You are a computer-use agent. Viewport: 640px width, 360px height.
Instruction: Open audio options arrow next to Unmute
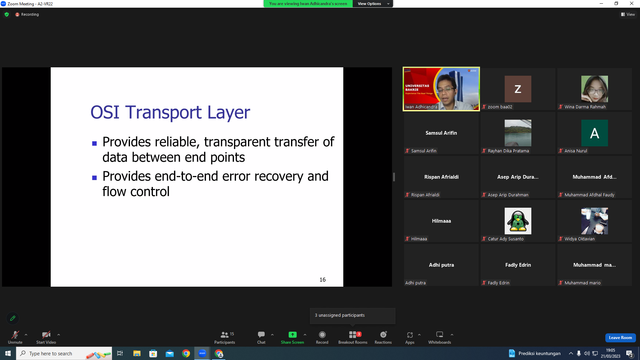click(26, 335)
